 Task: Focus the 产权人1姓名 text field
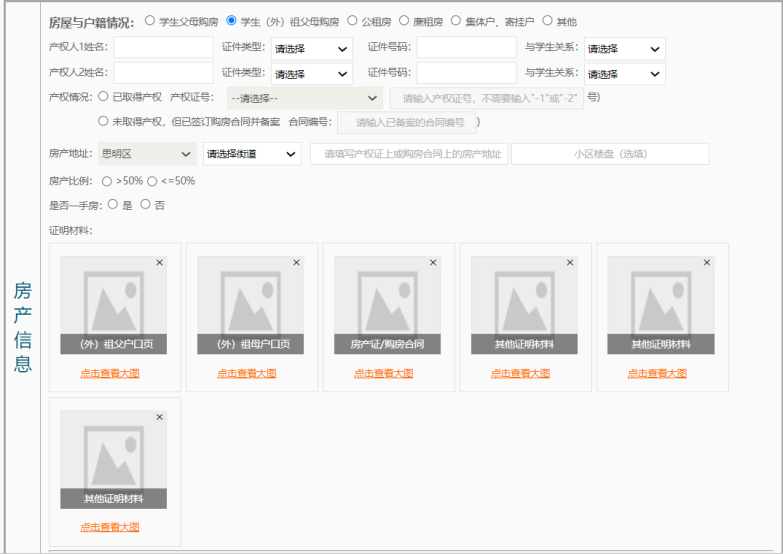point(163,47)
